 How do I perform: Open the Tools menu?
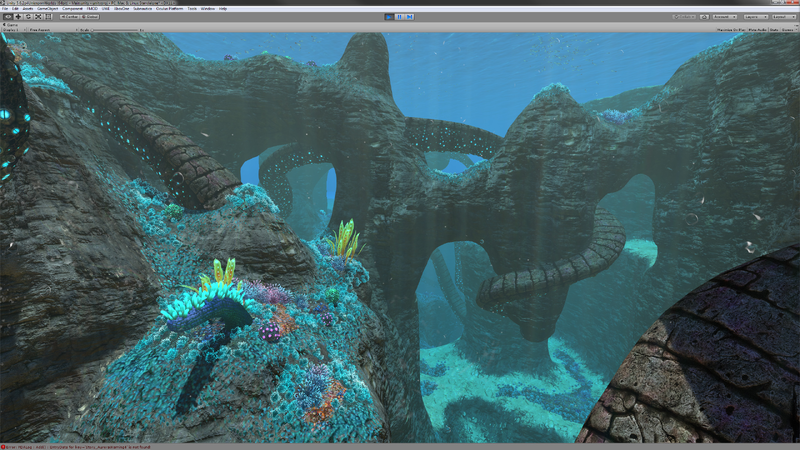pyautogui.click(x=192, y=9)
